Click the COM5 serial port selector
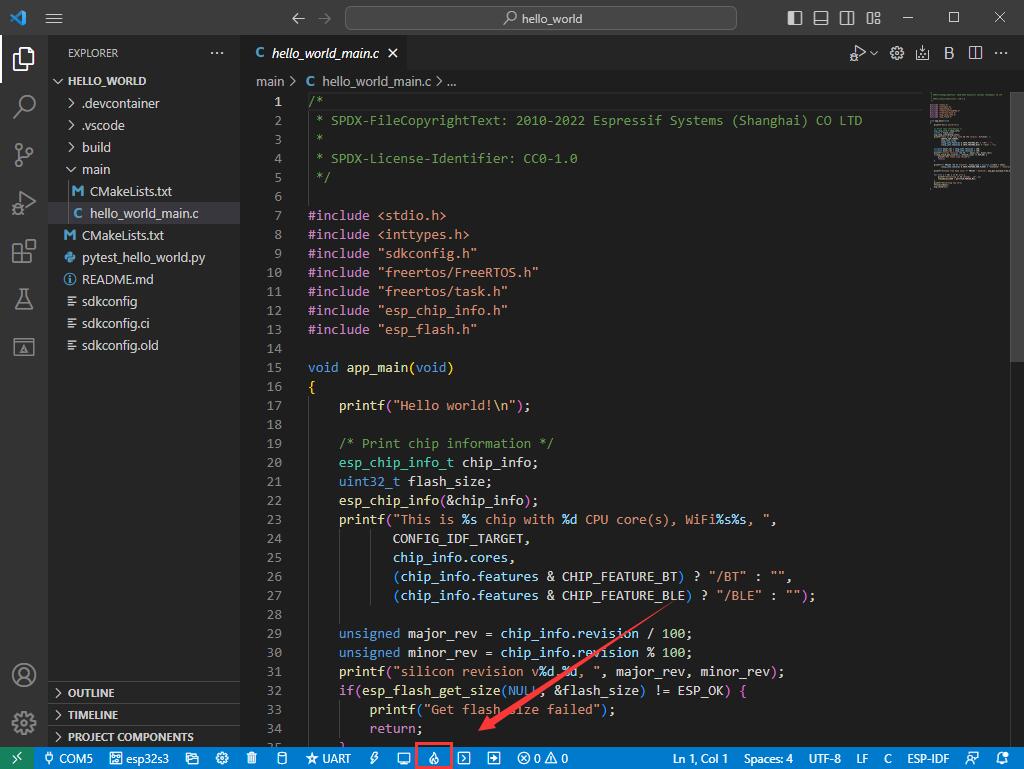 68,758
